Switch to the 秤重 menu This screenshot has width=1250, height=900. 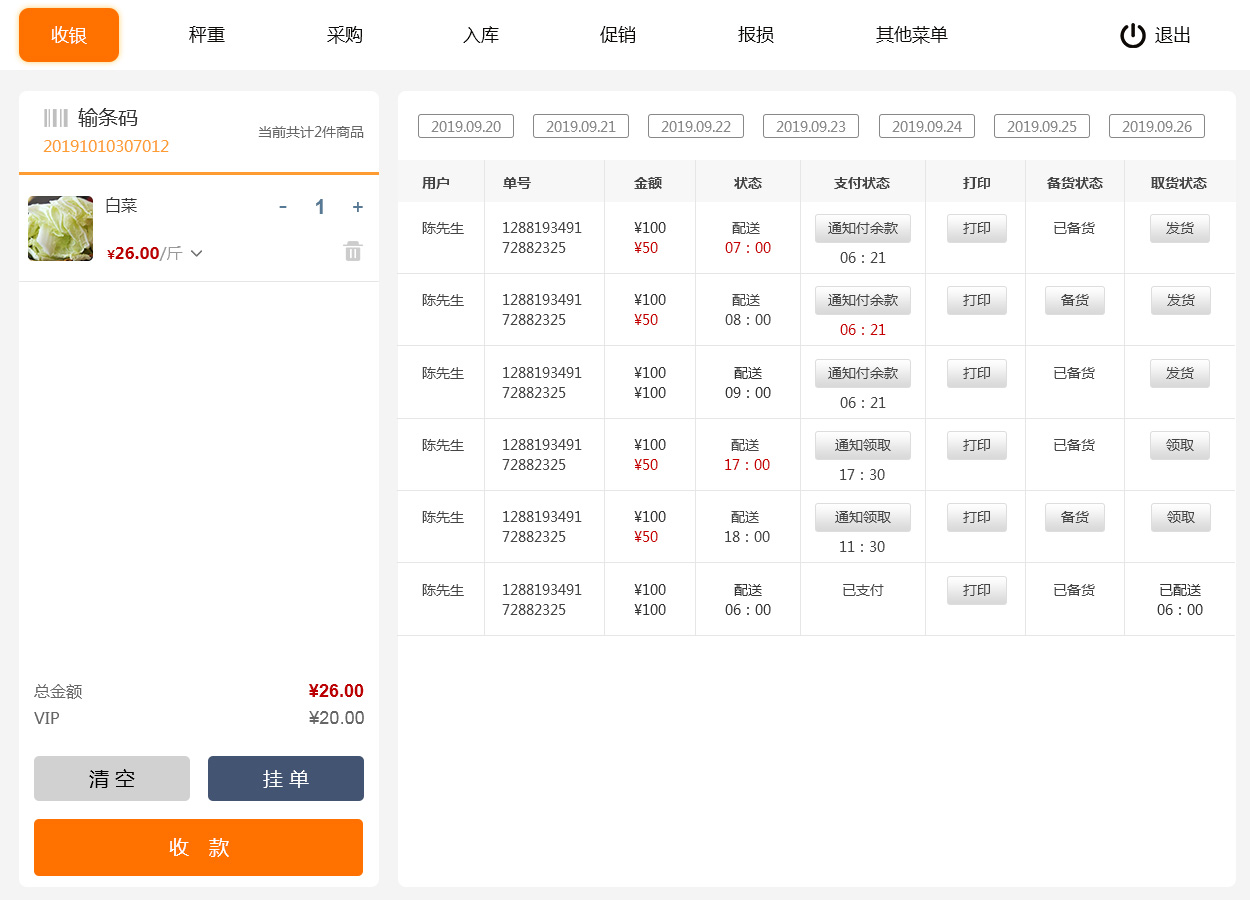click(207, 35)
